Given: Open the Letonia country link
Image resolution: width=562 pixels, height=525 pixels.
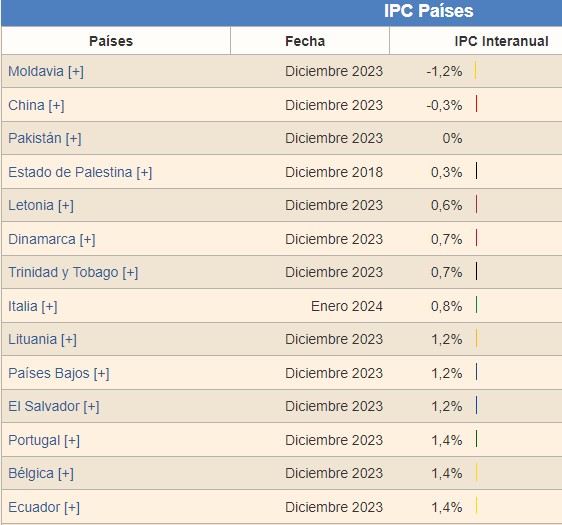Looking at the screenshot, I should coord(31,205).
